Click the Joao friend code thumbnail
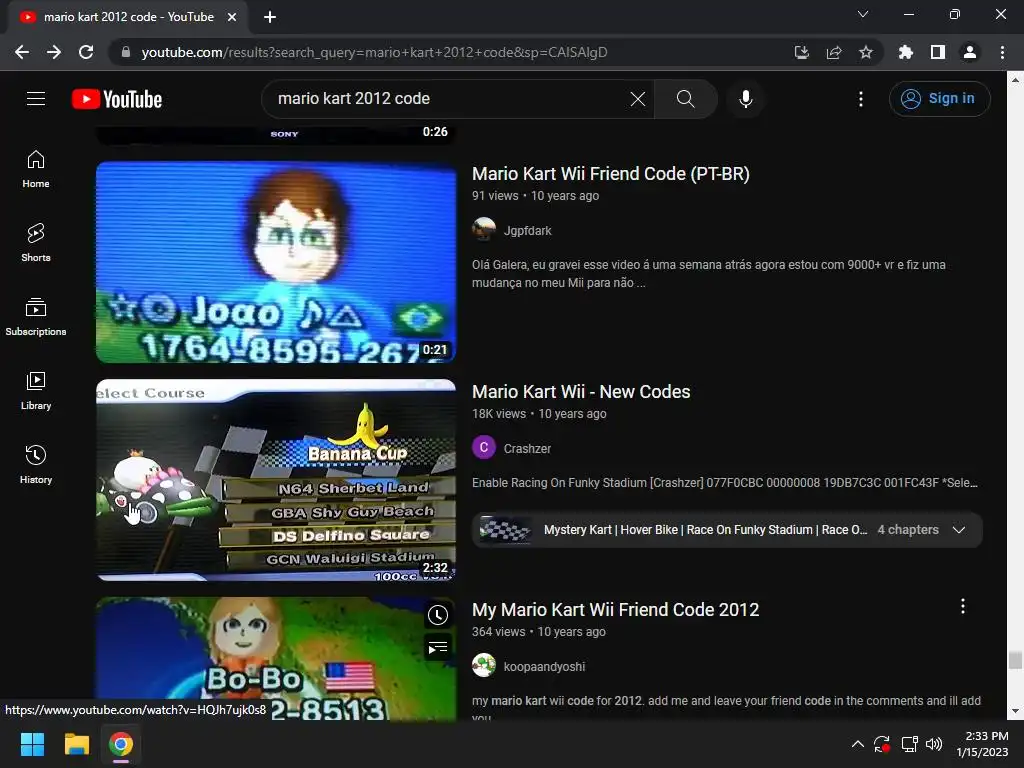 pos(276,262)
